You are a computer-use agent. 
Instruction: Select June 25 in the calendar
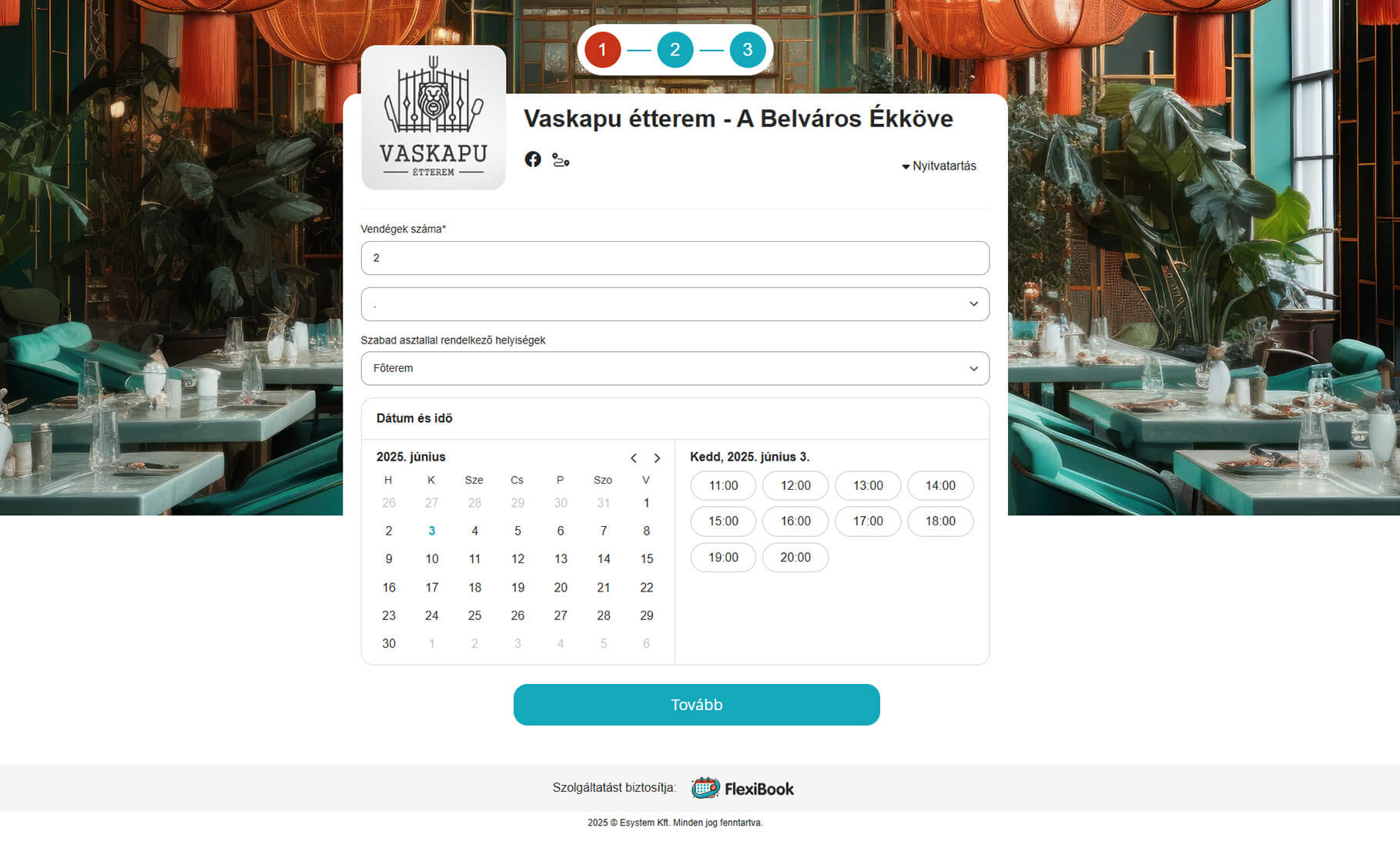pos(474,615)
